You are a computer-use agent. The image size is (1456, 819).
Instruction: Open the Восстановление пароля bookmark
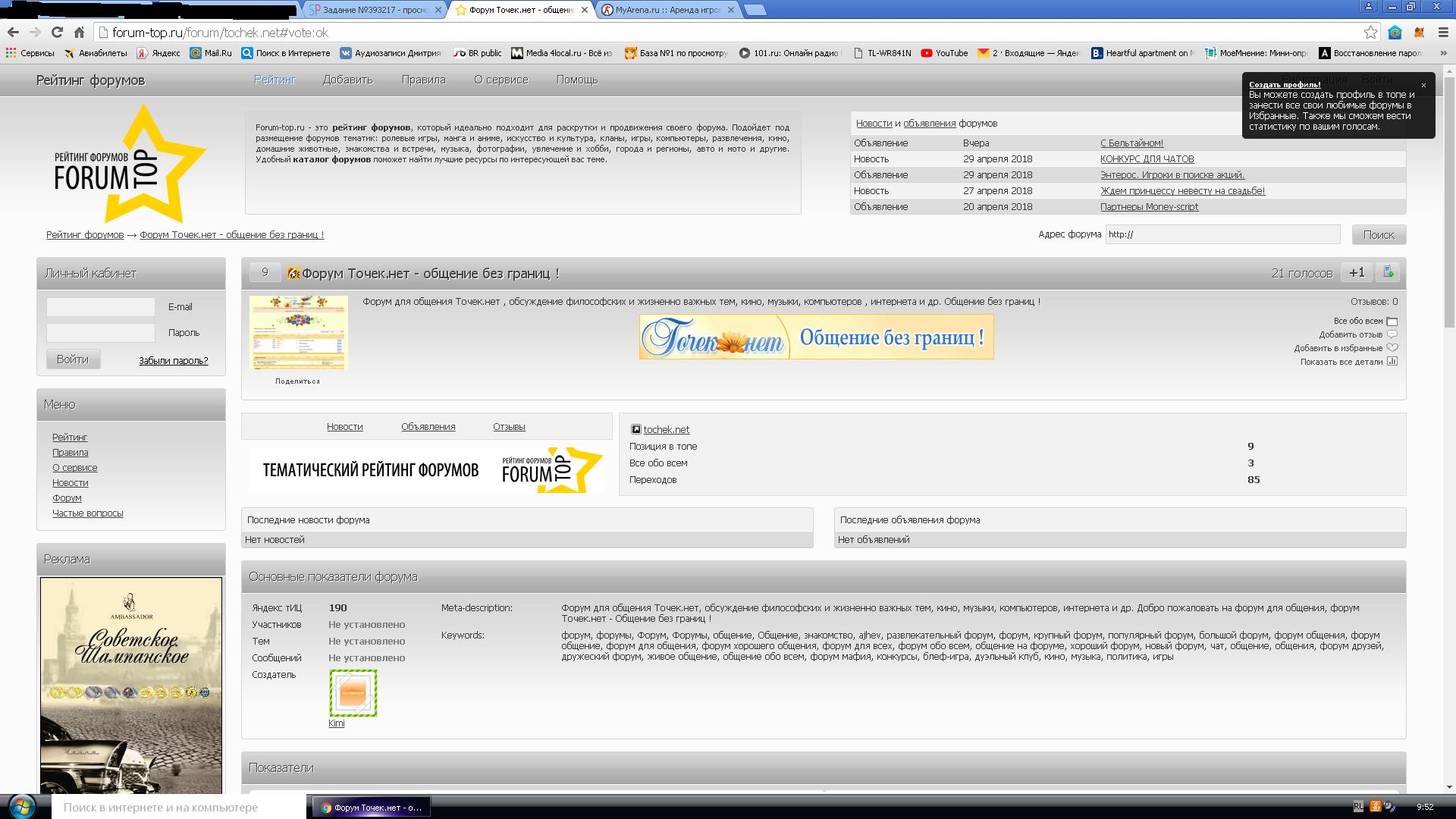[x=1370, y=53]
